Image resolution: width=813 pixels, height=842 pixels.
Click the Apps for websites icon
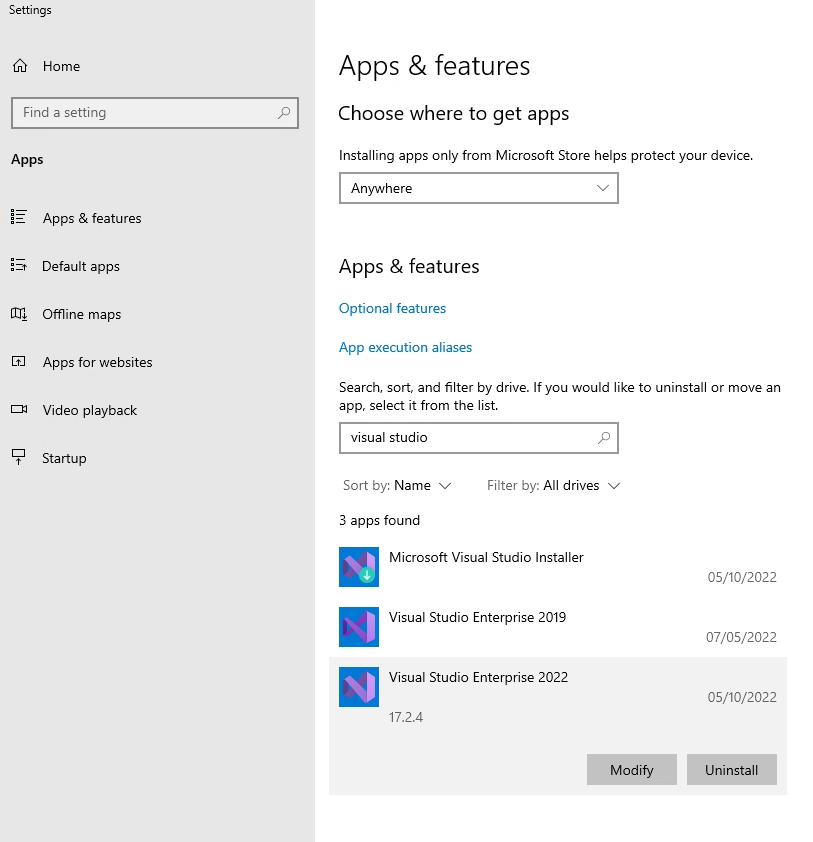point(18,361)
